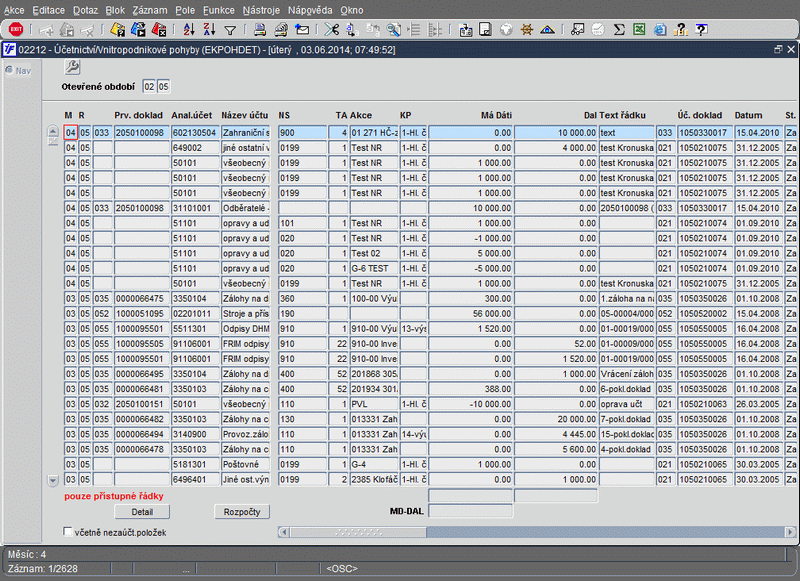
Task: Select the Nav radio button
Action: click(10, 70)
